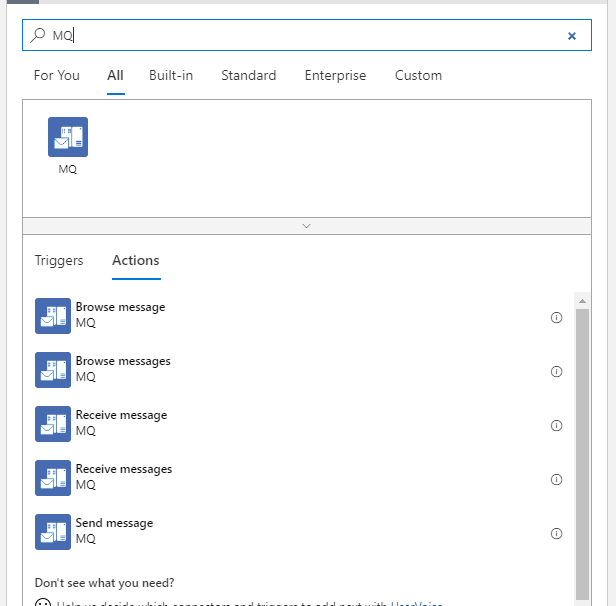Show info for Send message
The height and width of the screenshot is (606, 616).
click(556, 533)
